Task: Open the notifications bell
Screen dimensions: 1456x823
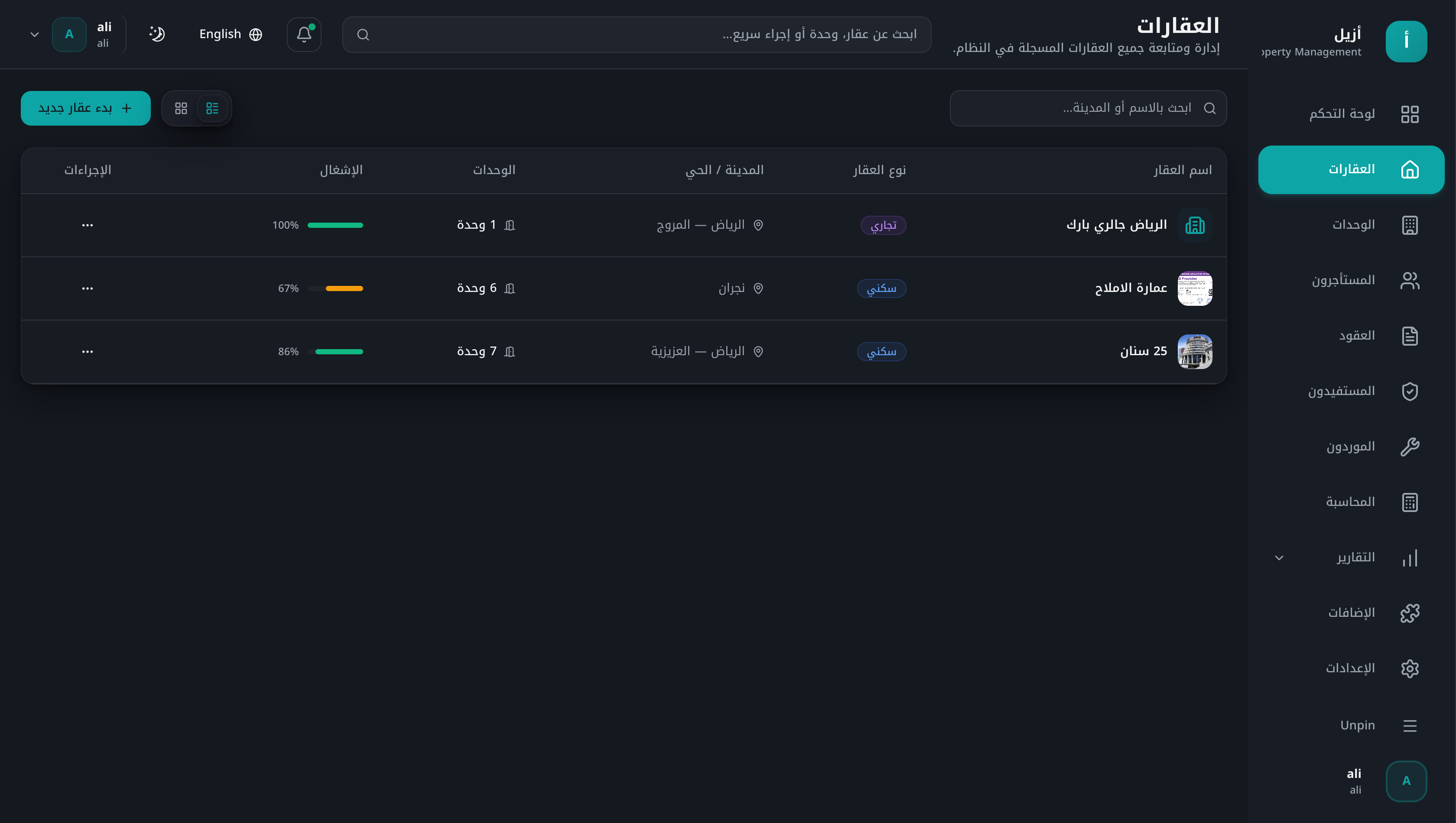Action: tap(304, 35)
